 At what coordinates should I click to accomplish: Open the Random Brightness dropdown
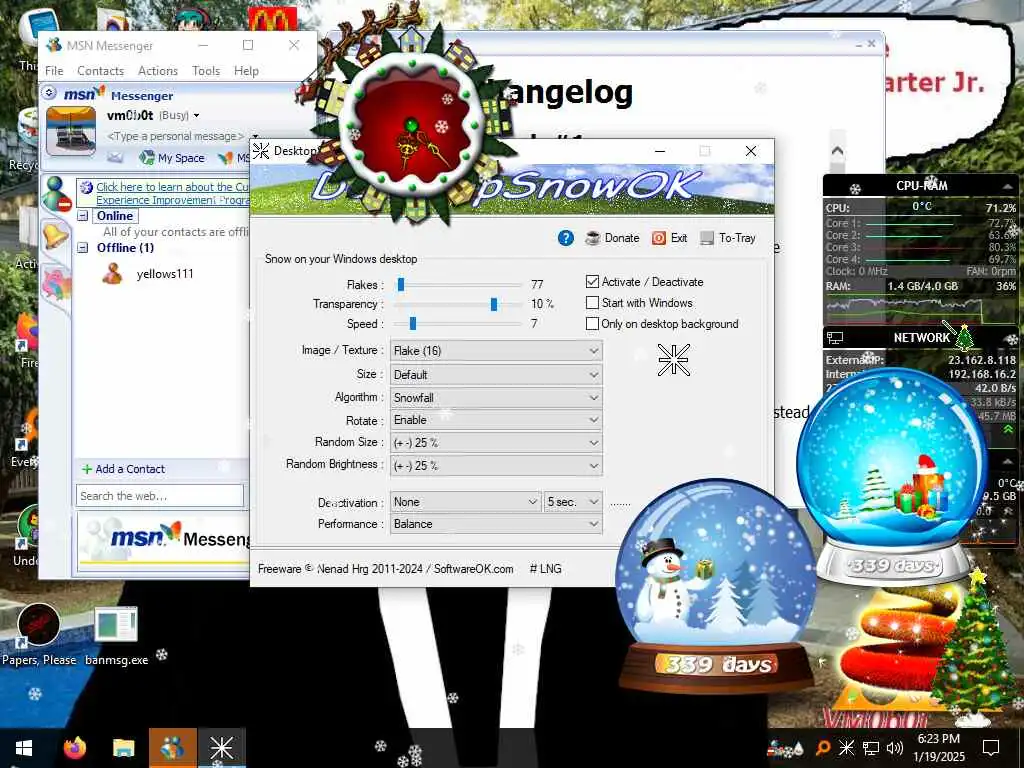[x=496, y=466]
